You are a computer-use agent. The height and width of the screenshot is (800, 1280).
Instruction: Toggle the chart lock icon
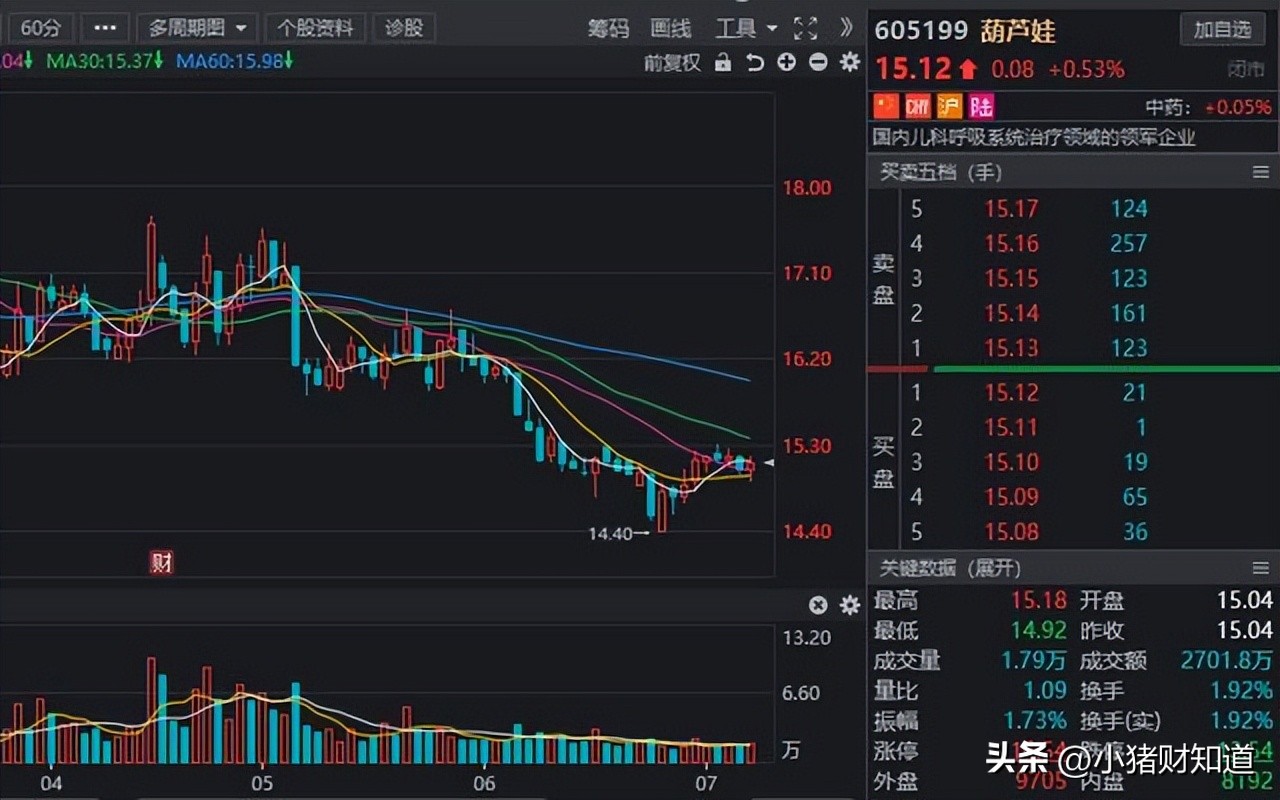[722, 62]
